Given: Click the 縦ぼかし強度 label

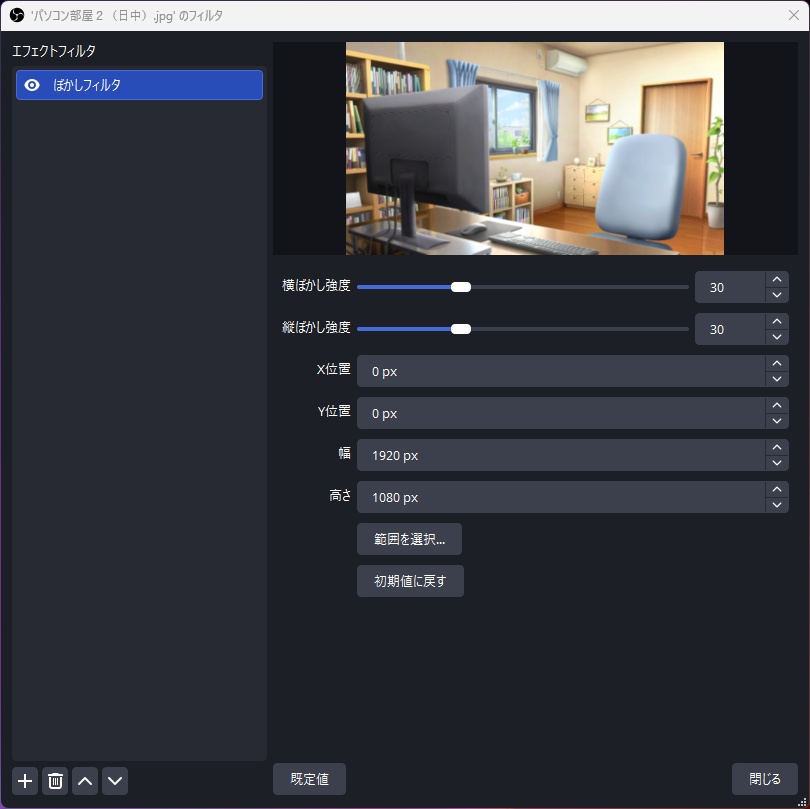Looking at the screenshot, I should pos(316,328).
